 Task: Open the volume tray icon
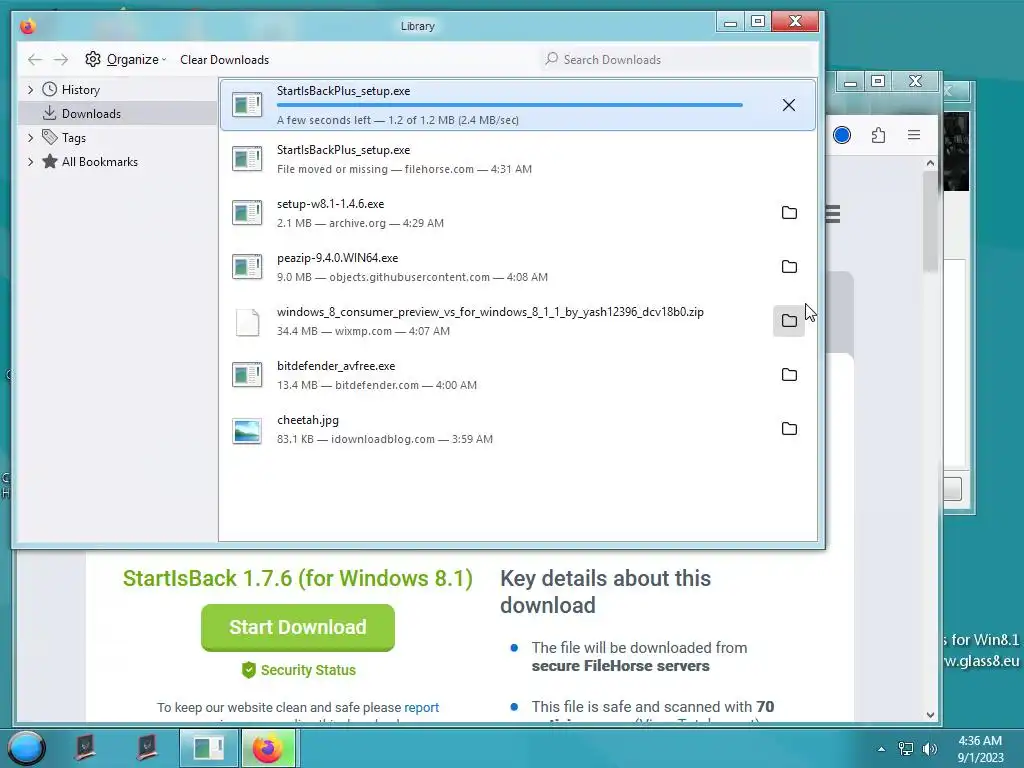pyautogui.click(x=929, y=749)
